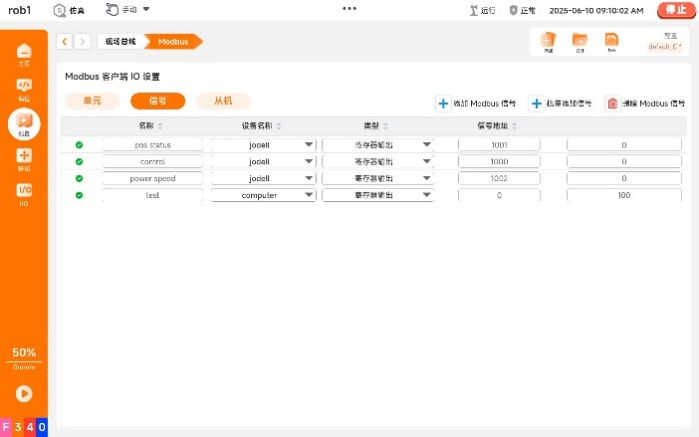Open the Home page from sidebar
This screenshot has width=699, height=437.
[x=24, y=53]
